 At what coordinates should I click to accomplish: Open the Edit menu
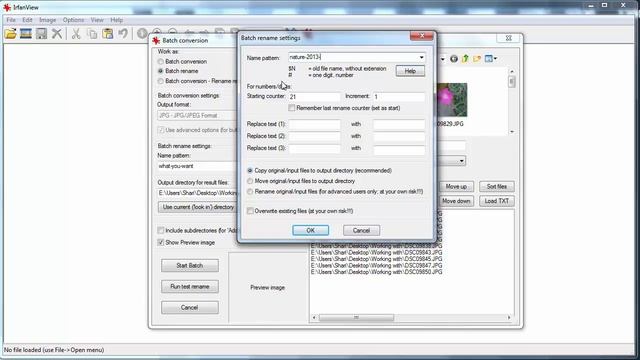(27, 20)
